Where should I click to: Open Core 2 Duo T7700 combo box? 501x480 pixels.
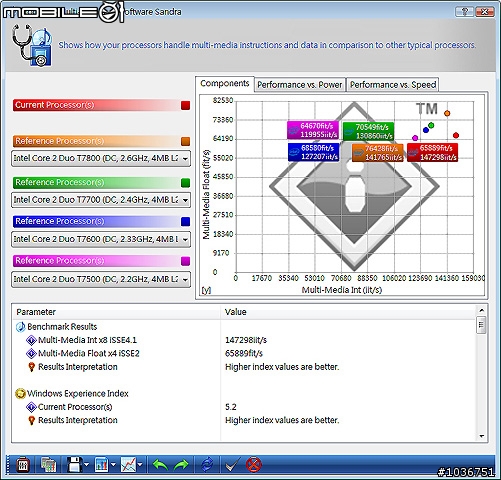pos(101,200)
